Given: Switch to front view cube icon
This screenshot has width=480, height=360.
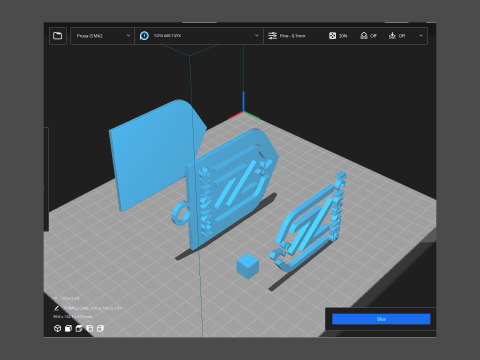Looking at the screenshot, I should tap(68, 329).
